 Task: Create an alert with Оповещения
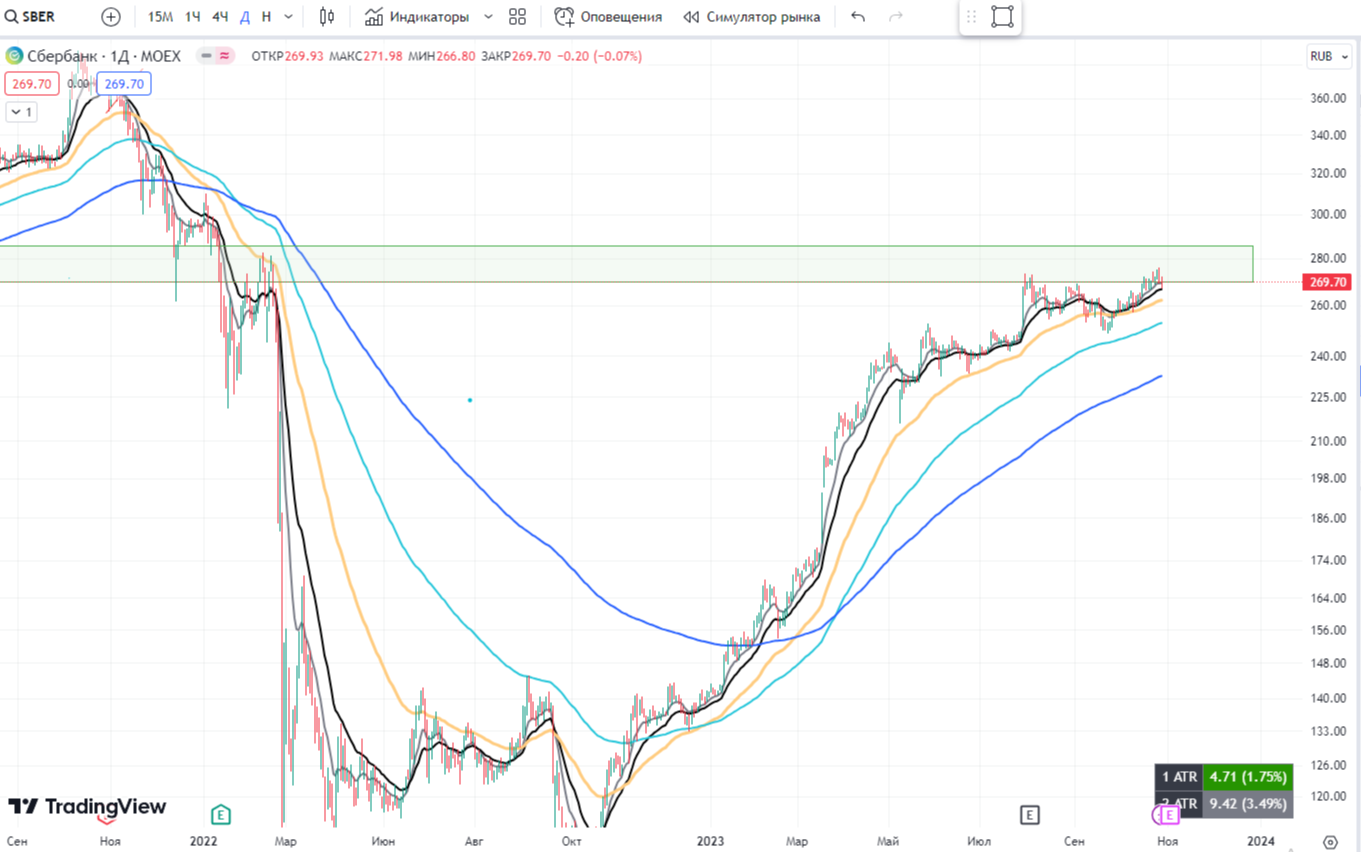pos(608,17)
